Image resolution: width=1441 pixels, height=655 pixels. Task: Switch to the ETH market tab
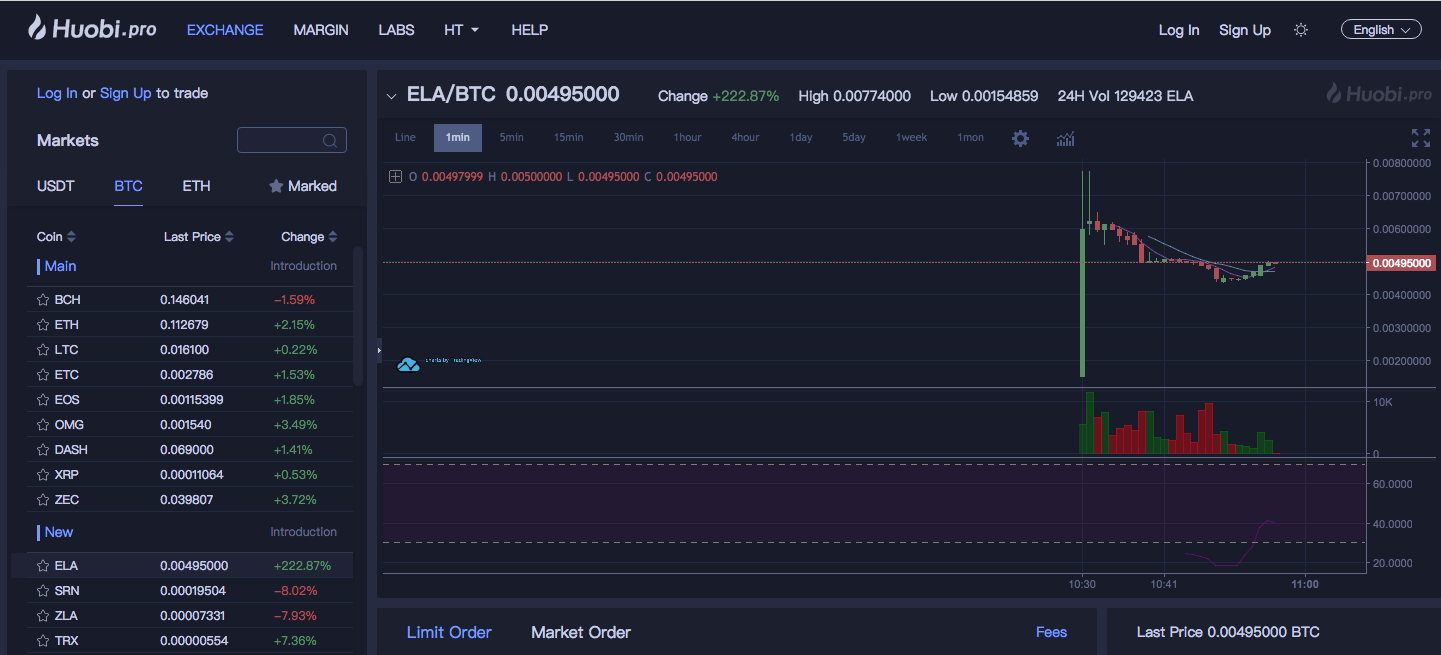tap(196, 186)
